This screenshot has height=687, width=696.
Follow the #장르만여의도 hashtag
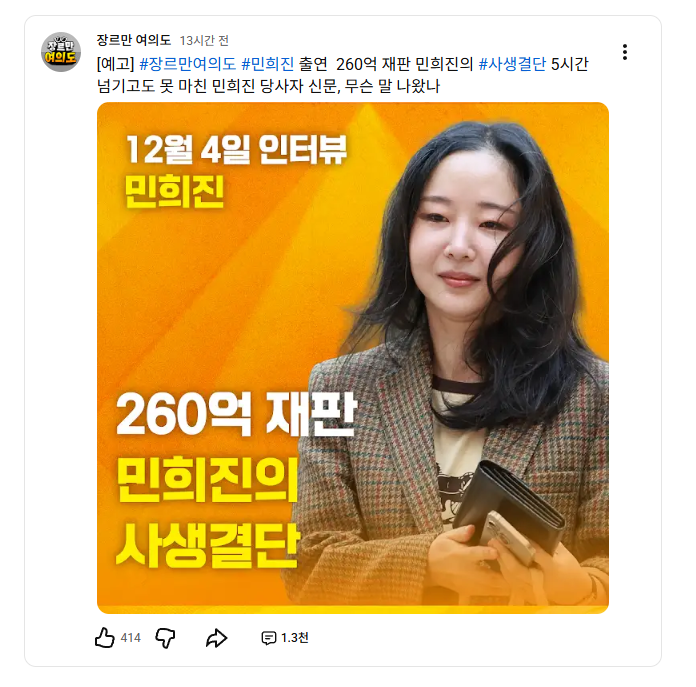[x=188, y=64]
